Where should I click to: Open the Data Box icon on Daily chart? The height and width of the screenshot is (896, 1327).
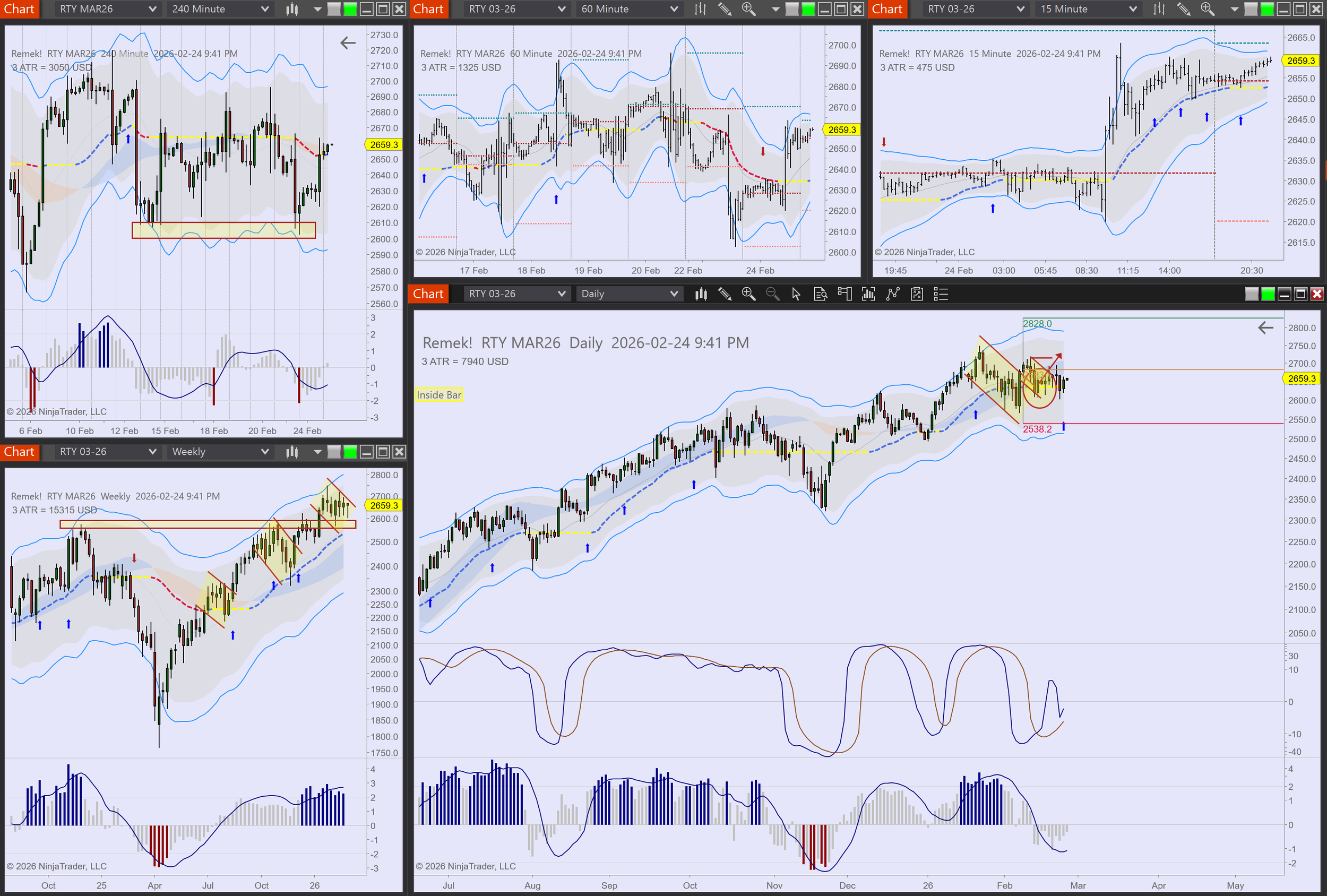[820, 294]
